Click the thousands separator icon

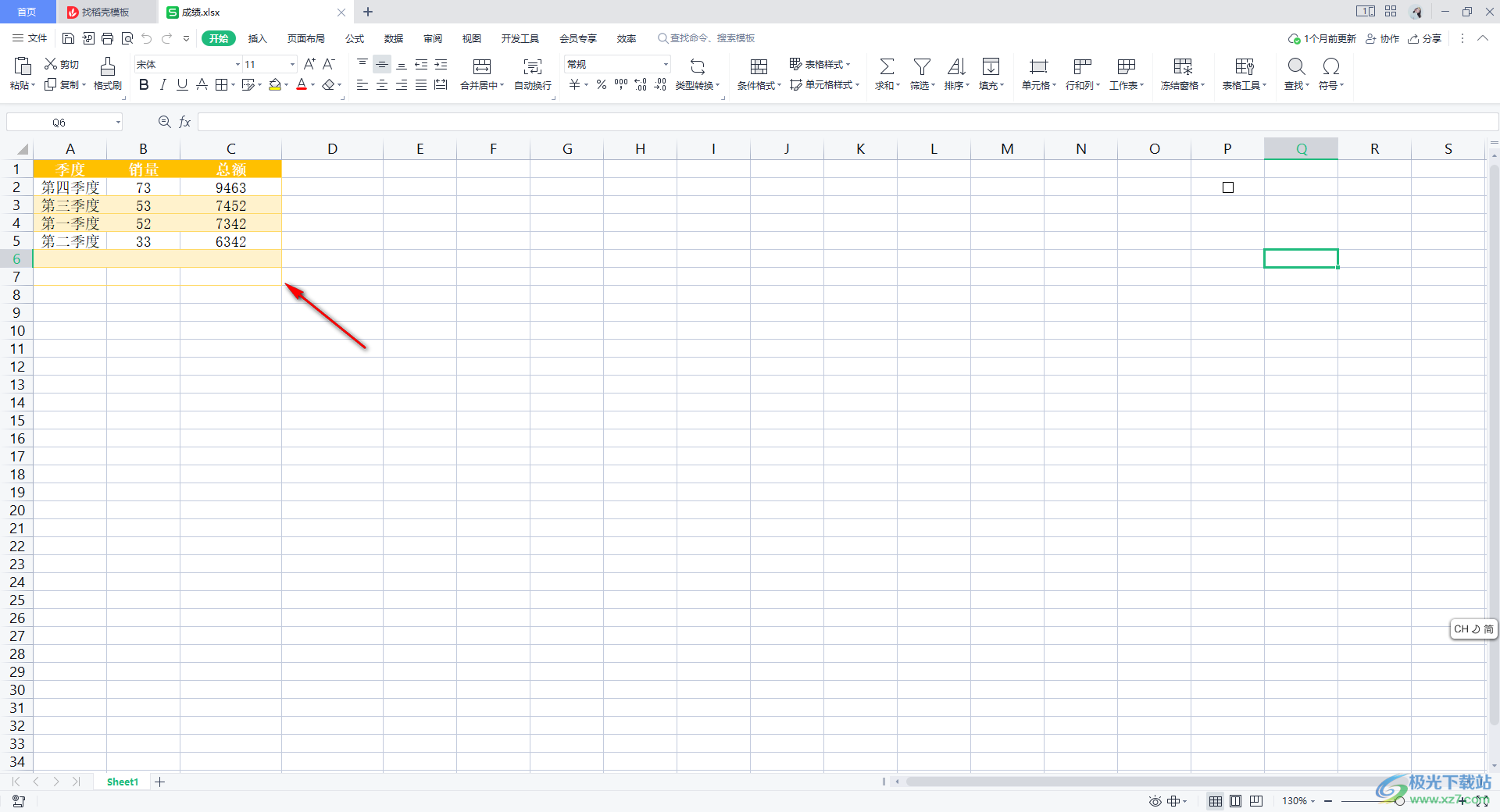[x=621, y=84]
